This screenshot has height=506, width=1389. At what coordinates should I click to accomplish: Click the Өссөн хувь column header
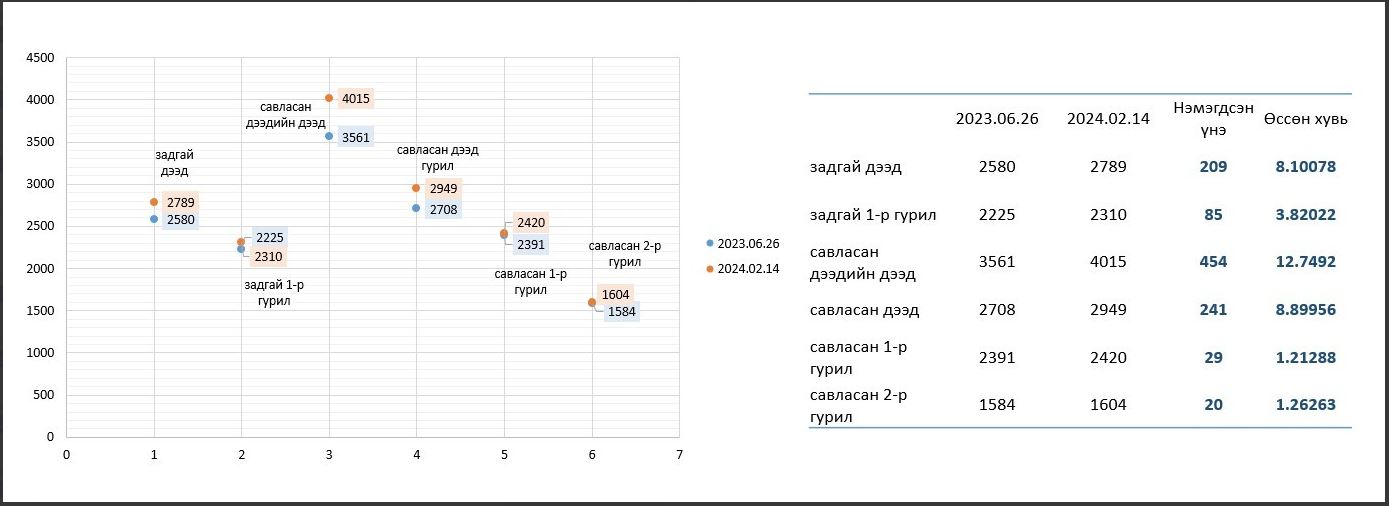pos(1305,118)
